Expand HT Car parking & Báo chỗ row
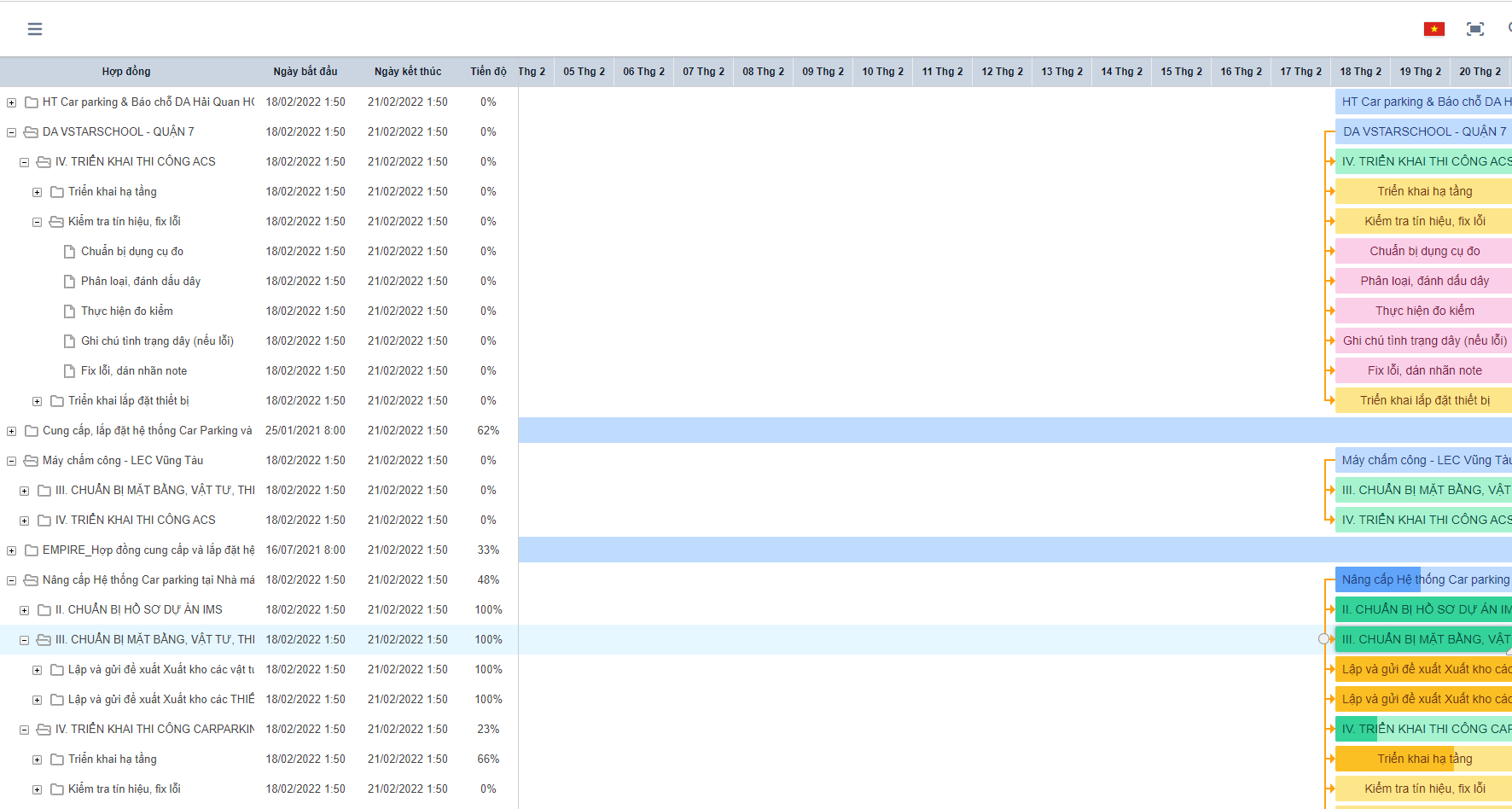This screenshot has width=1512, height=809. click(12, 102)
